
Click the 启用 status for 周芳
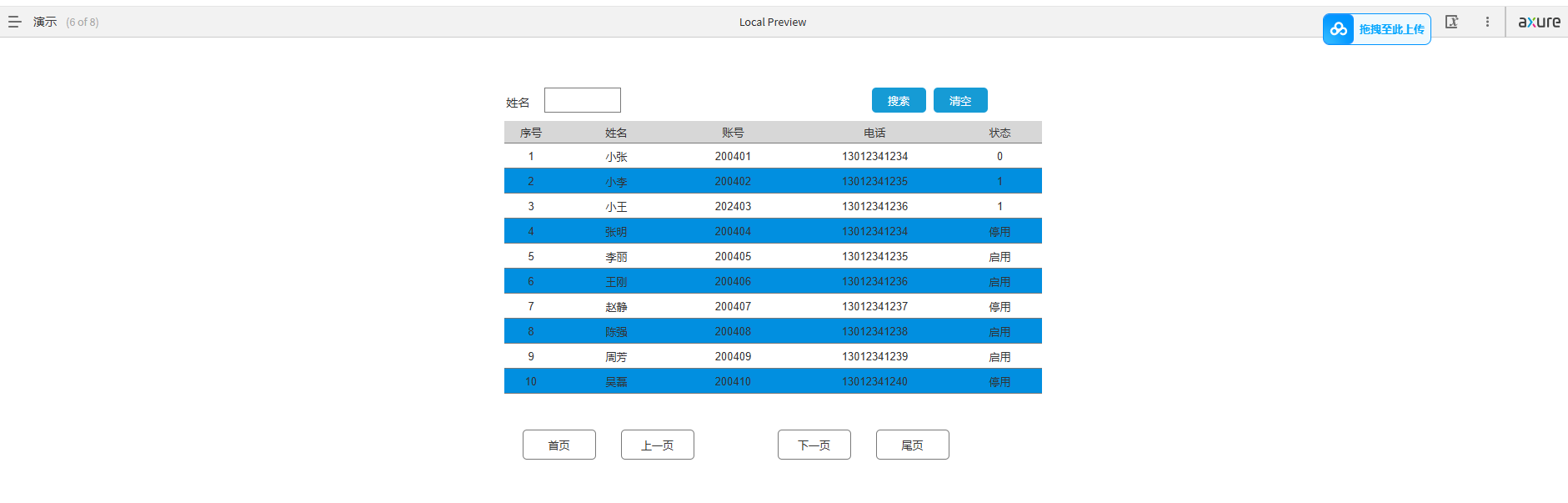click(x=999, y=357)
